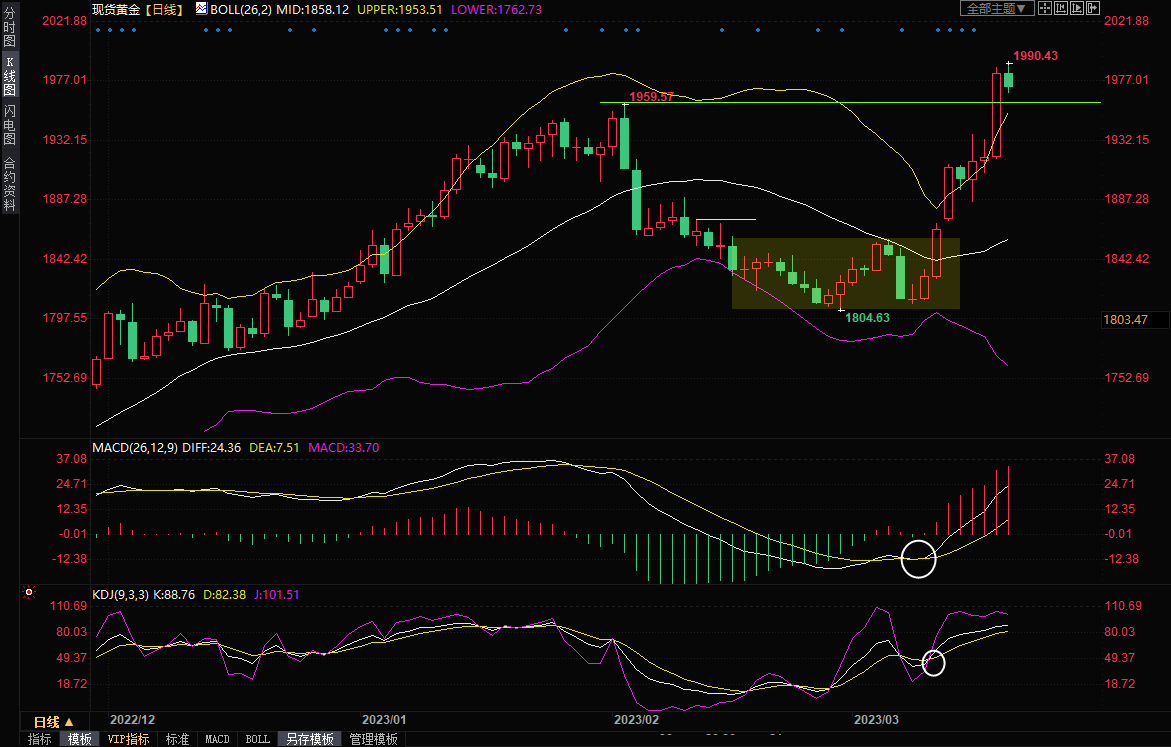The width and height of the screenshot is (1171, 747).
Task: Click the jump-to-start chart icon
Action: [1060, 8]
